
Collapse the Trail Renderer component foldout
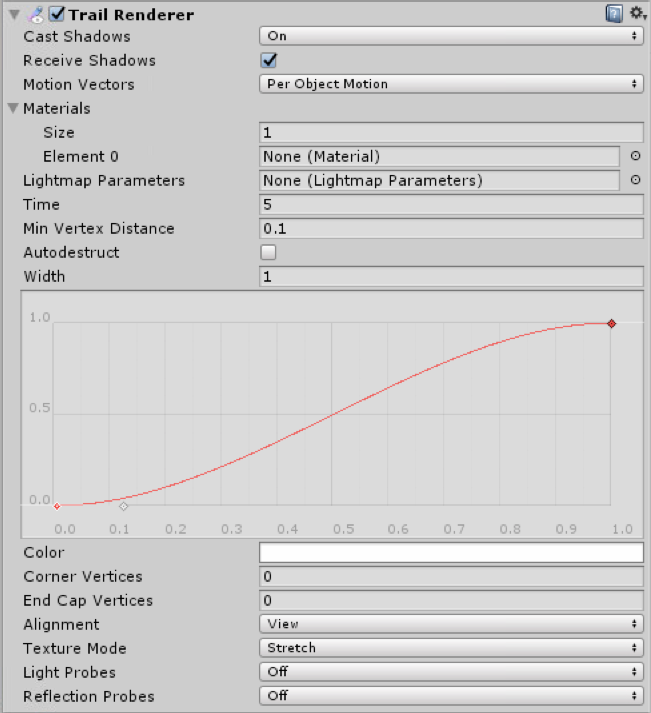coord(14,15)
